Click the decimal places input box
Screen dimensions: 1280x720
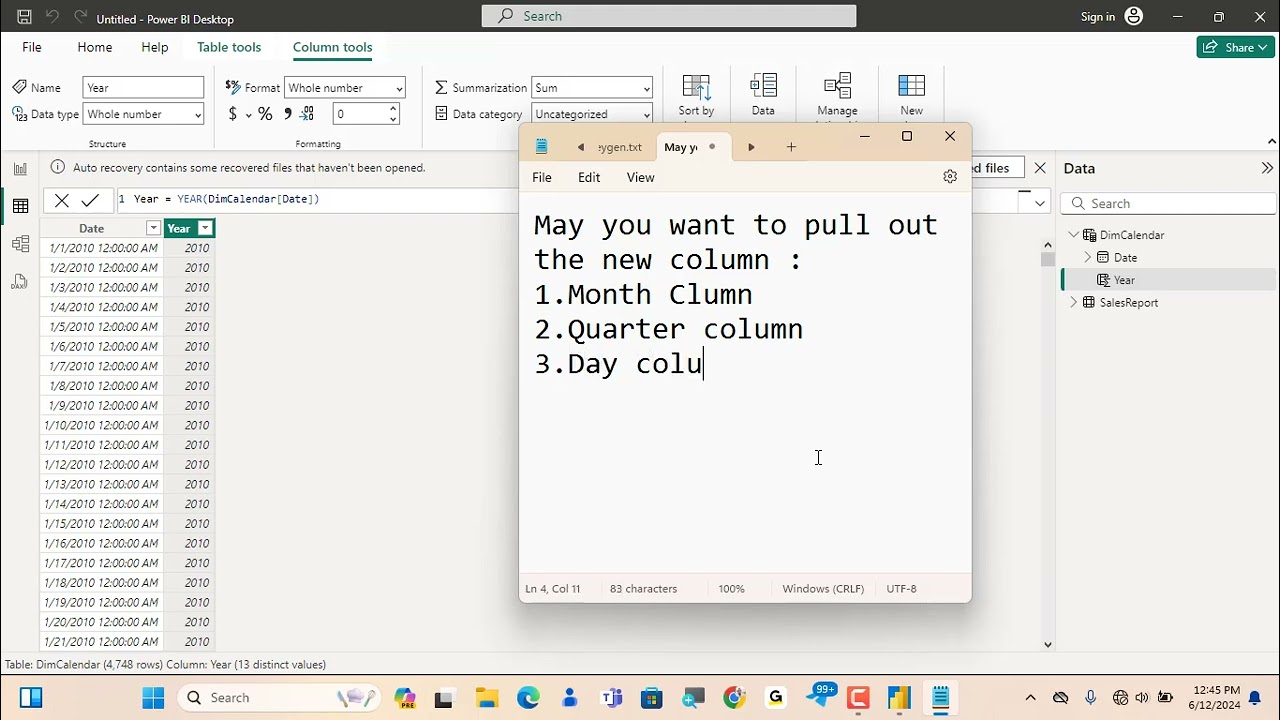click(x=360, y=114)
